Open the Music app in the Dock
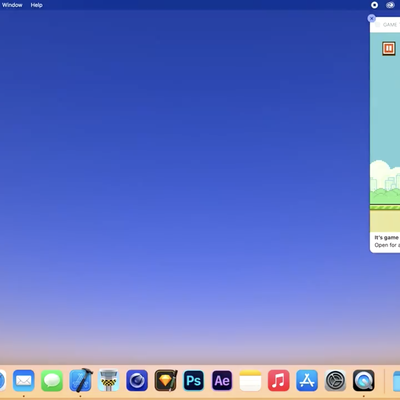Viewport: 400px width, 400px height. click(279, 380)
